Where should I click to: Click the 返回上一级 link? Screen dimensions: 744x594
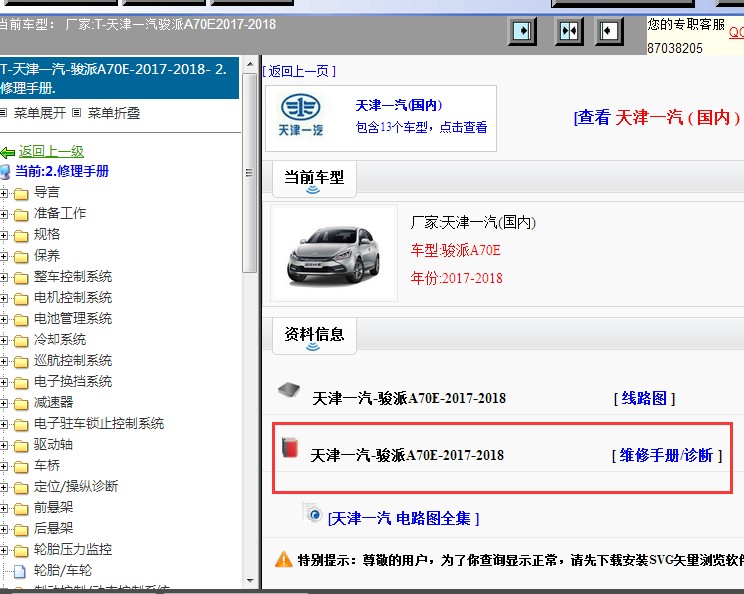point(51,151)
